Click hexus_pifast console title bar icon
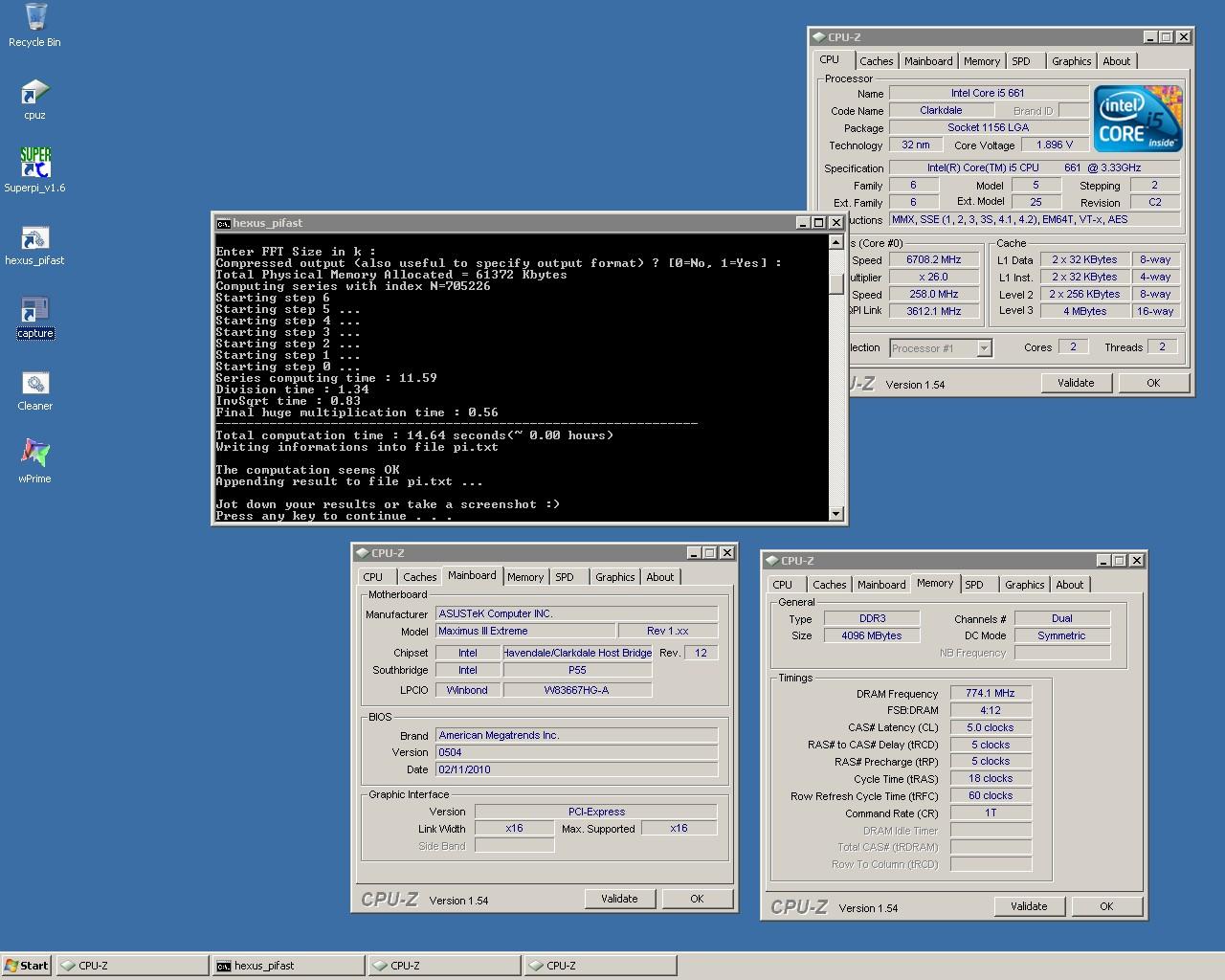1225x980 pixels. [223, 223]
